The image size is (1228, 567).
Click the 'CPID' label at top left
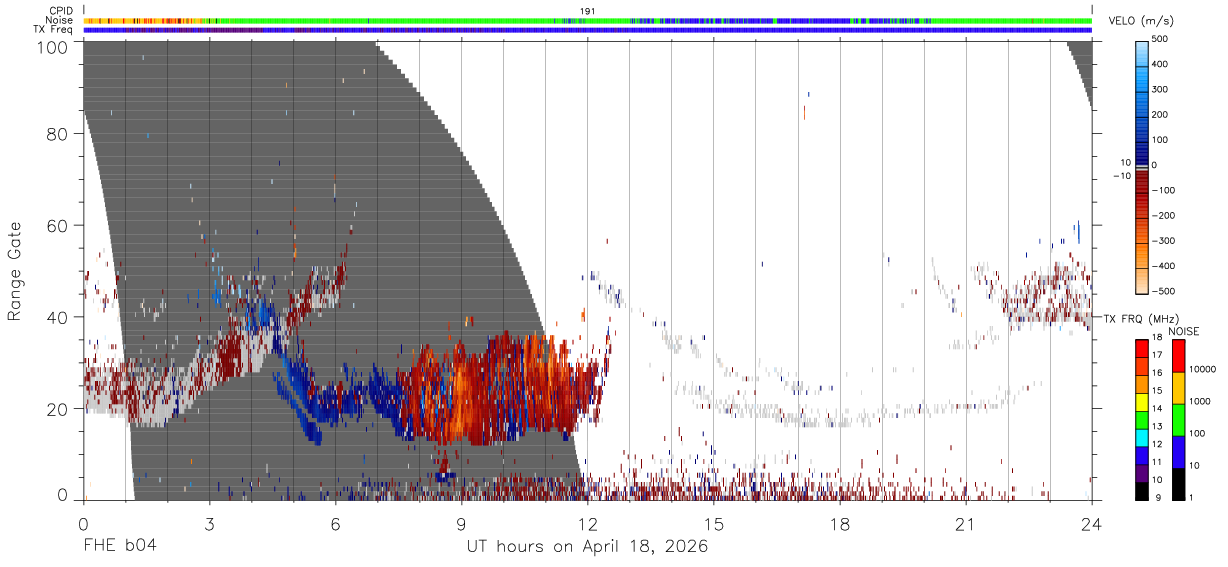[x=61, y=11]
